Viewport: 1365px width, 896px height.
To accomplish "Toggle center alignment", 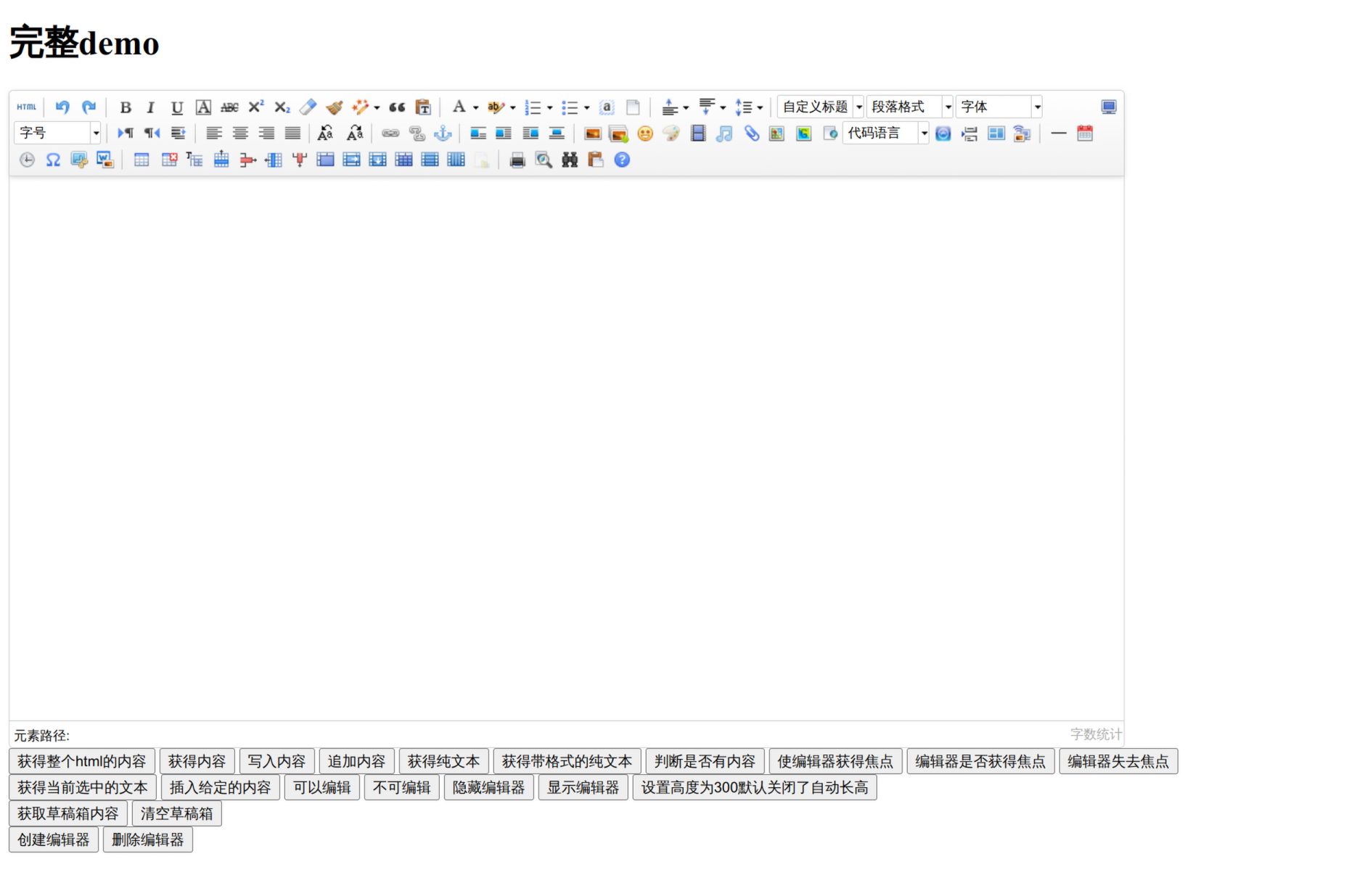I will tap(240, 133).
